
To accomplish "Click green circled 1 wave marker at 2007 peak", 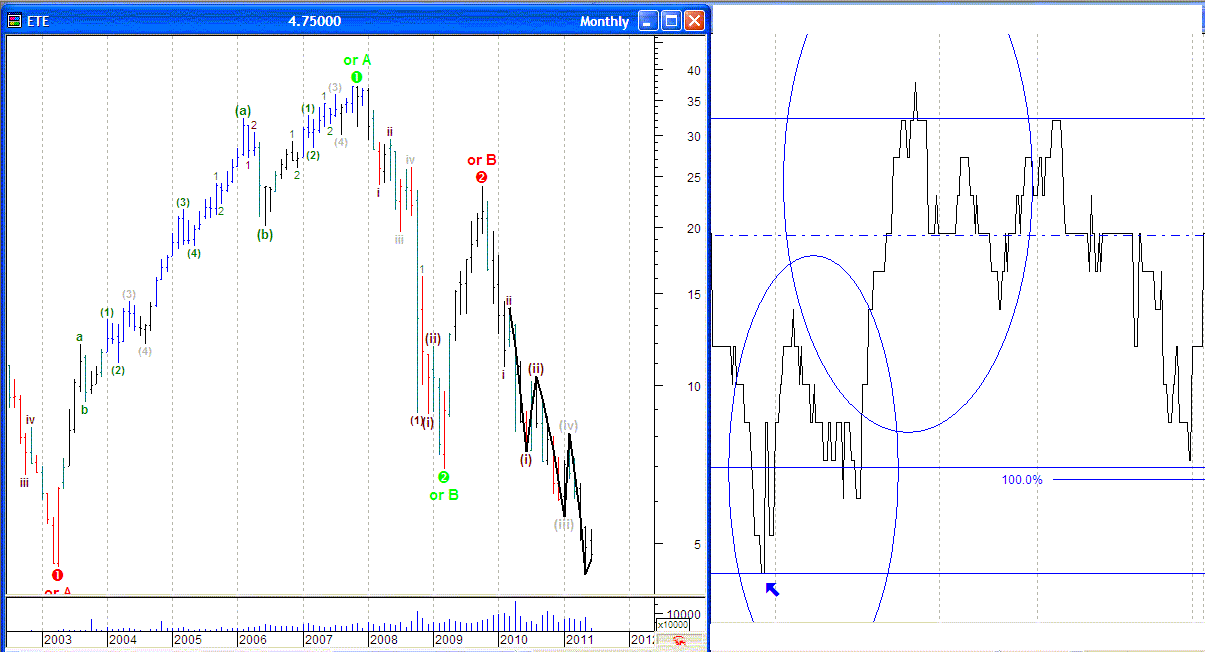I will (356, 77).
